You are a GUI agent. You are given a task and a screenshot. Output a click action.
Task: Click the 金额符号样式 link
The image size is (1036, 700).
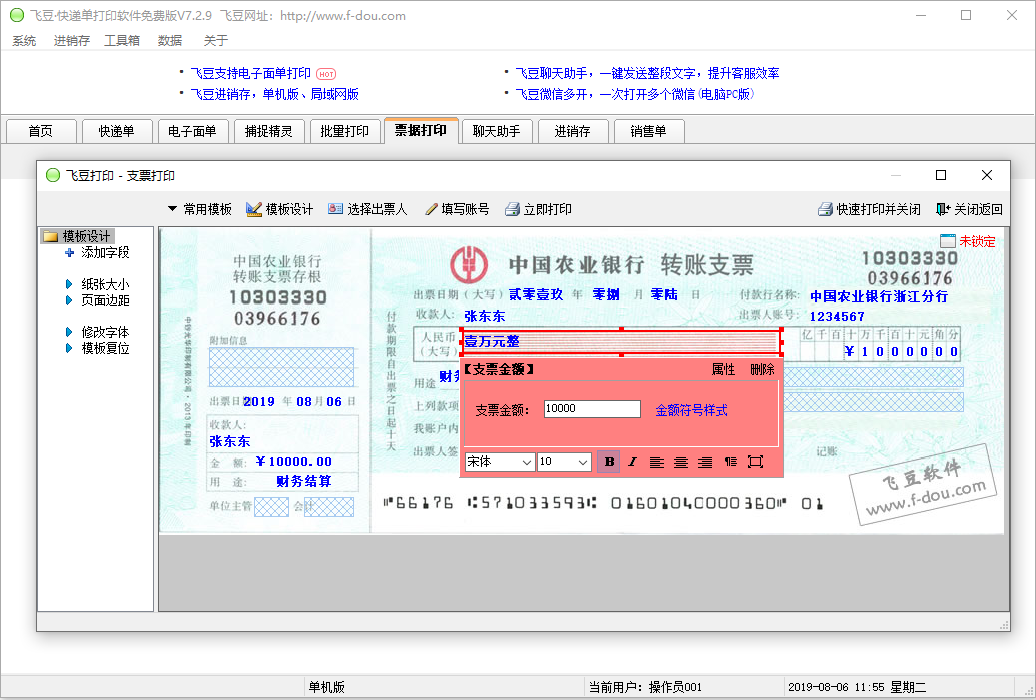[x=691, y=410]
